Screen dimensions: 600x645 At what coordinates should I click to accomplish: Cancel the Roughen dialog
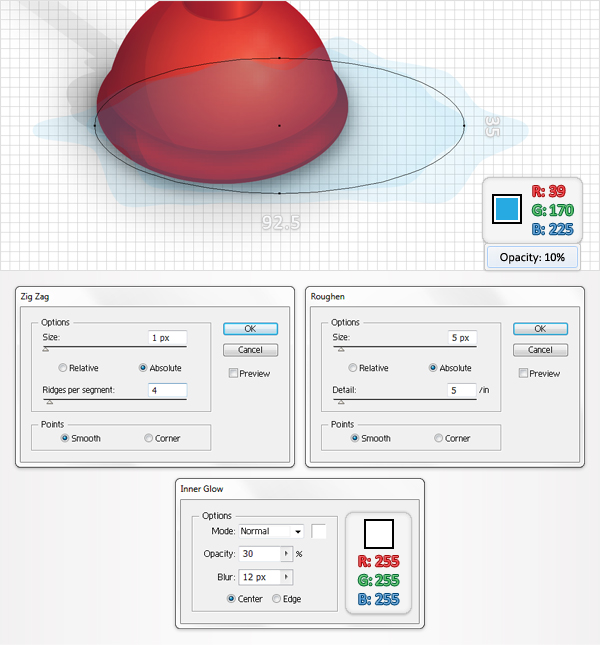[x=540, y=350]
